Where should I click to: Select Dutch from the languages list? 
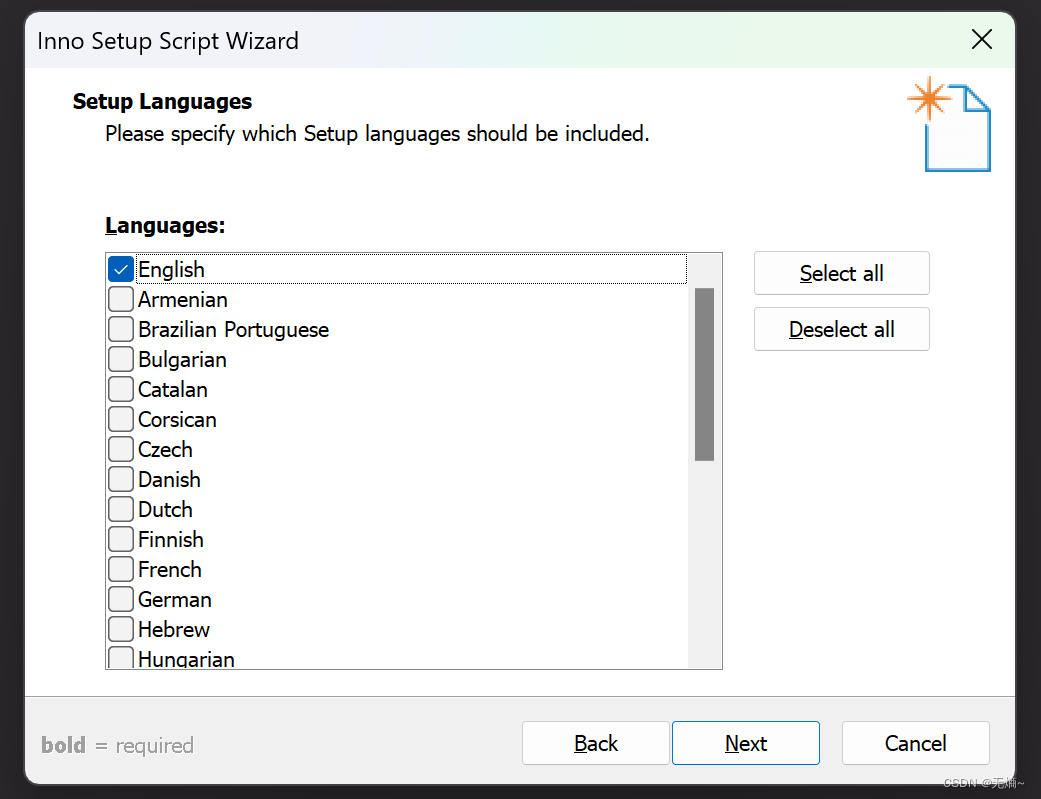[120, 509]
